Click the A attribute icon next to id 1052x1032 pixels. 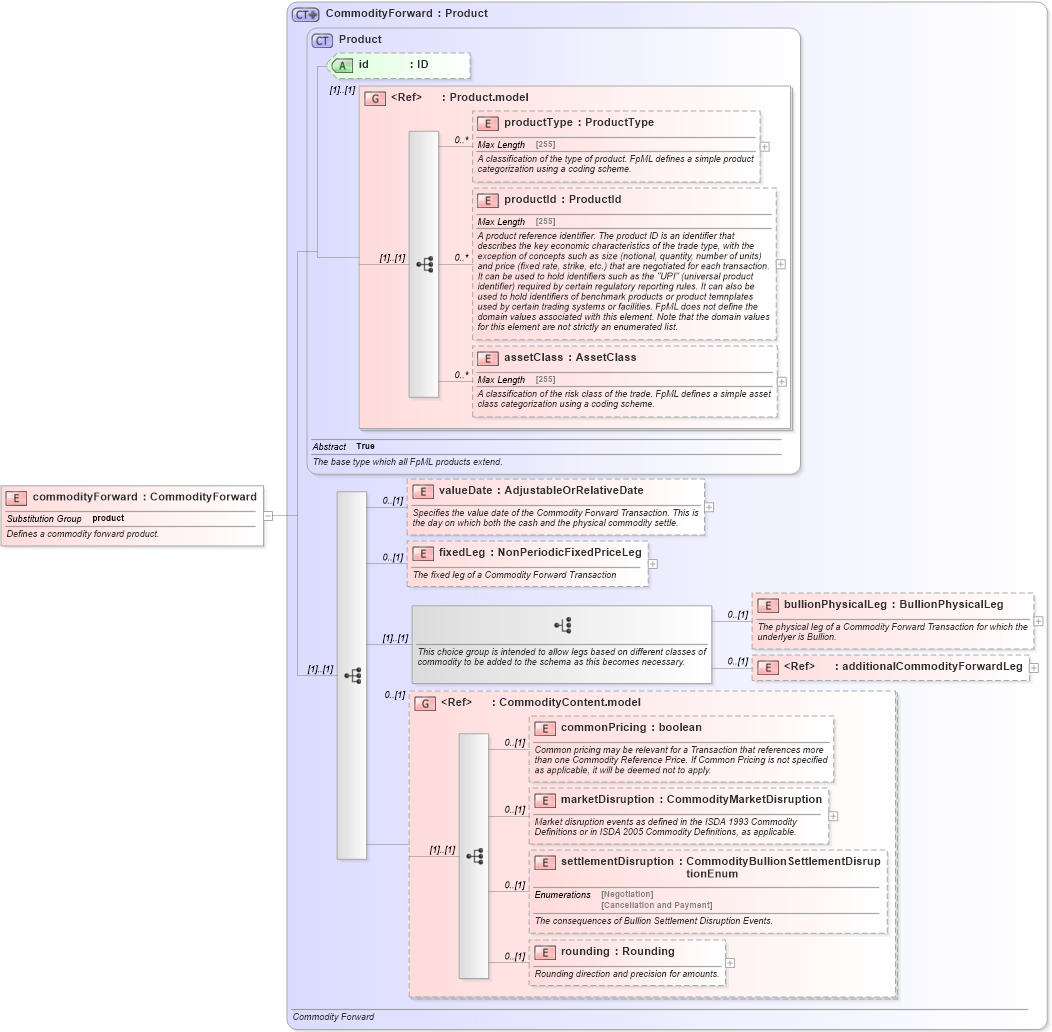(x=341, y=66)
